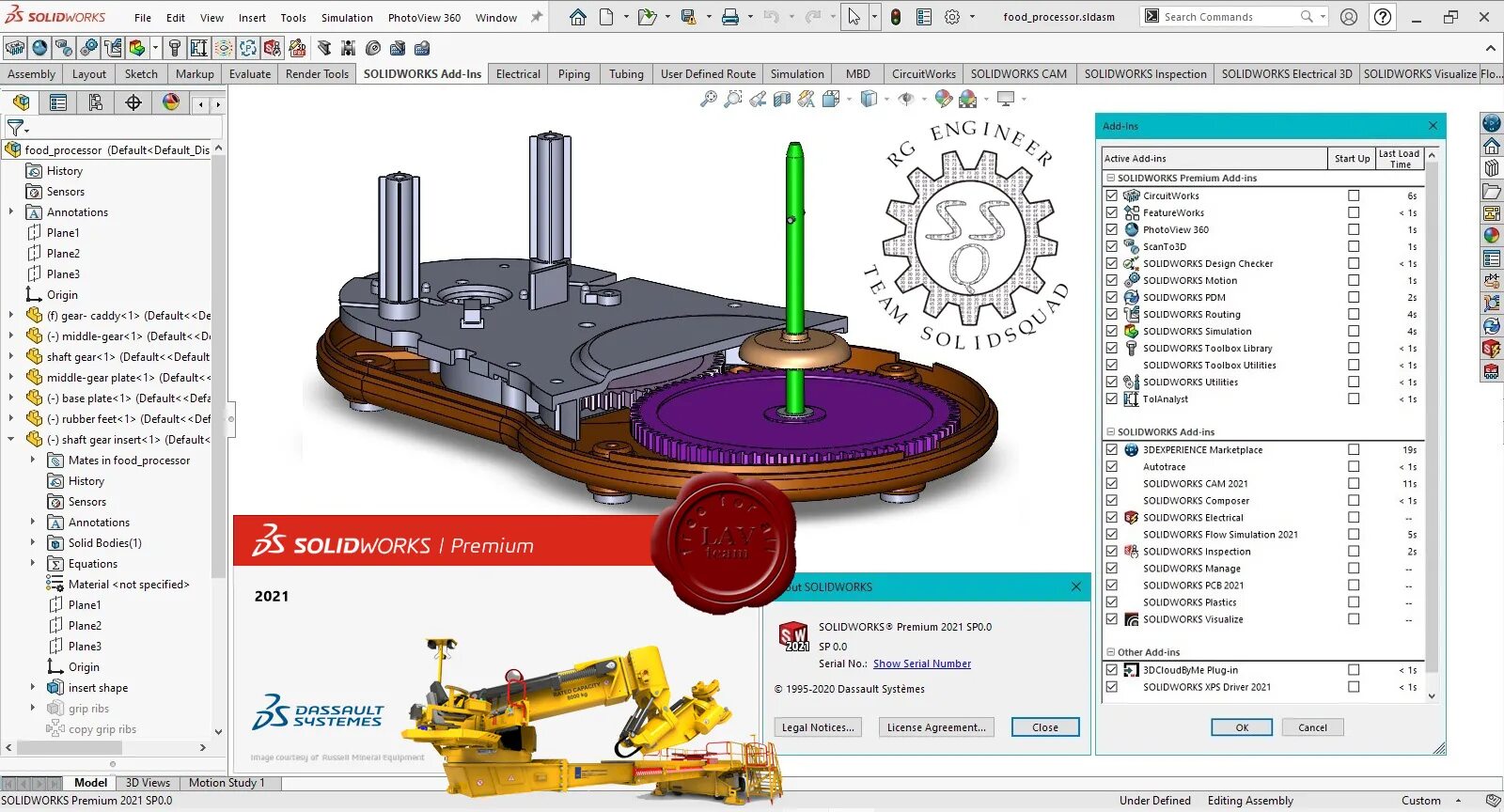This screenshot has width=1504, height=812.
Task: Click the filter funnel icon in feature tree
Action: (15, 127)
